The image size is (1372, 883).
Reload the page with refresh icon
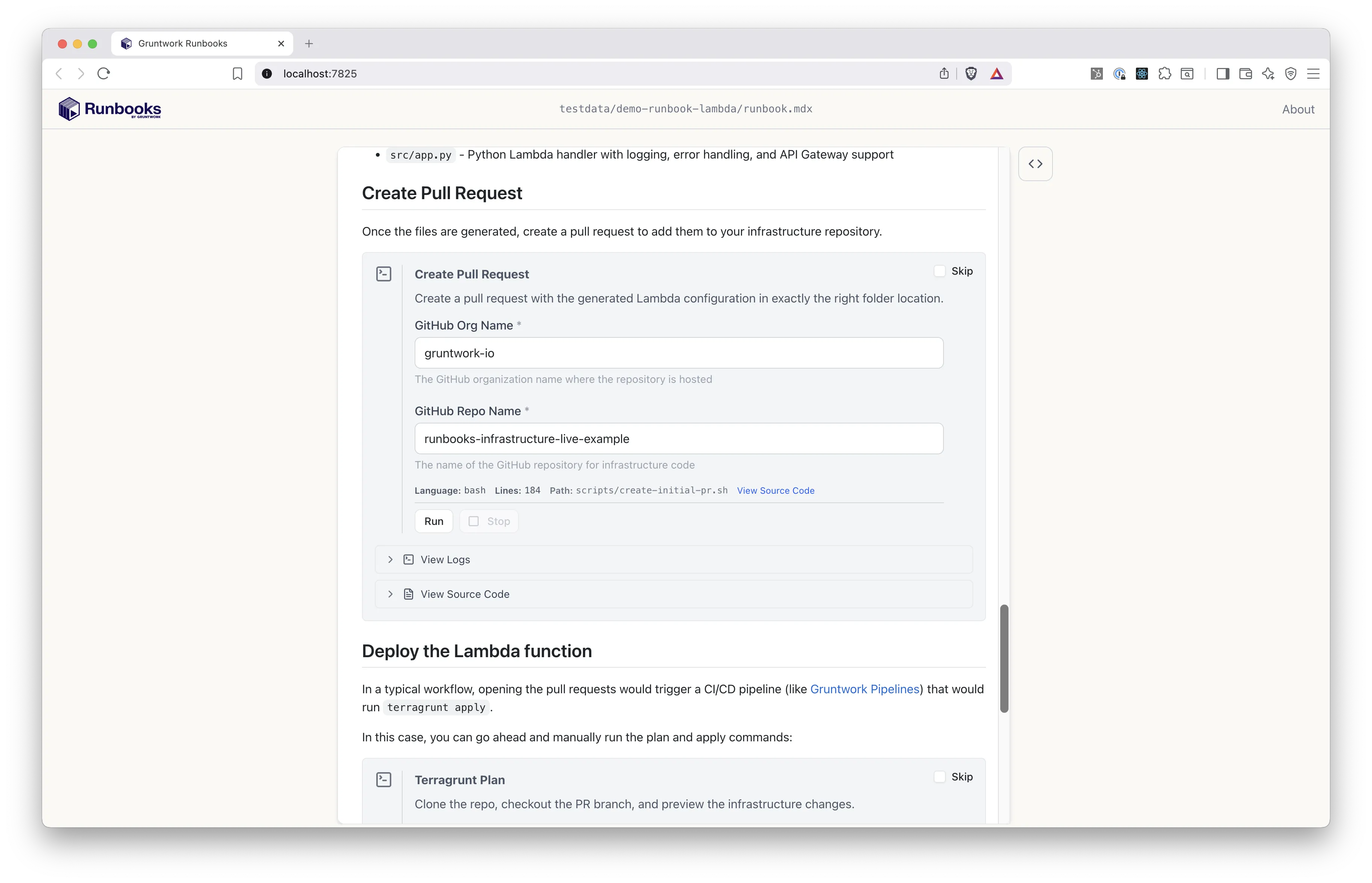click(x=104, y=74)
